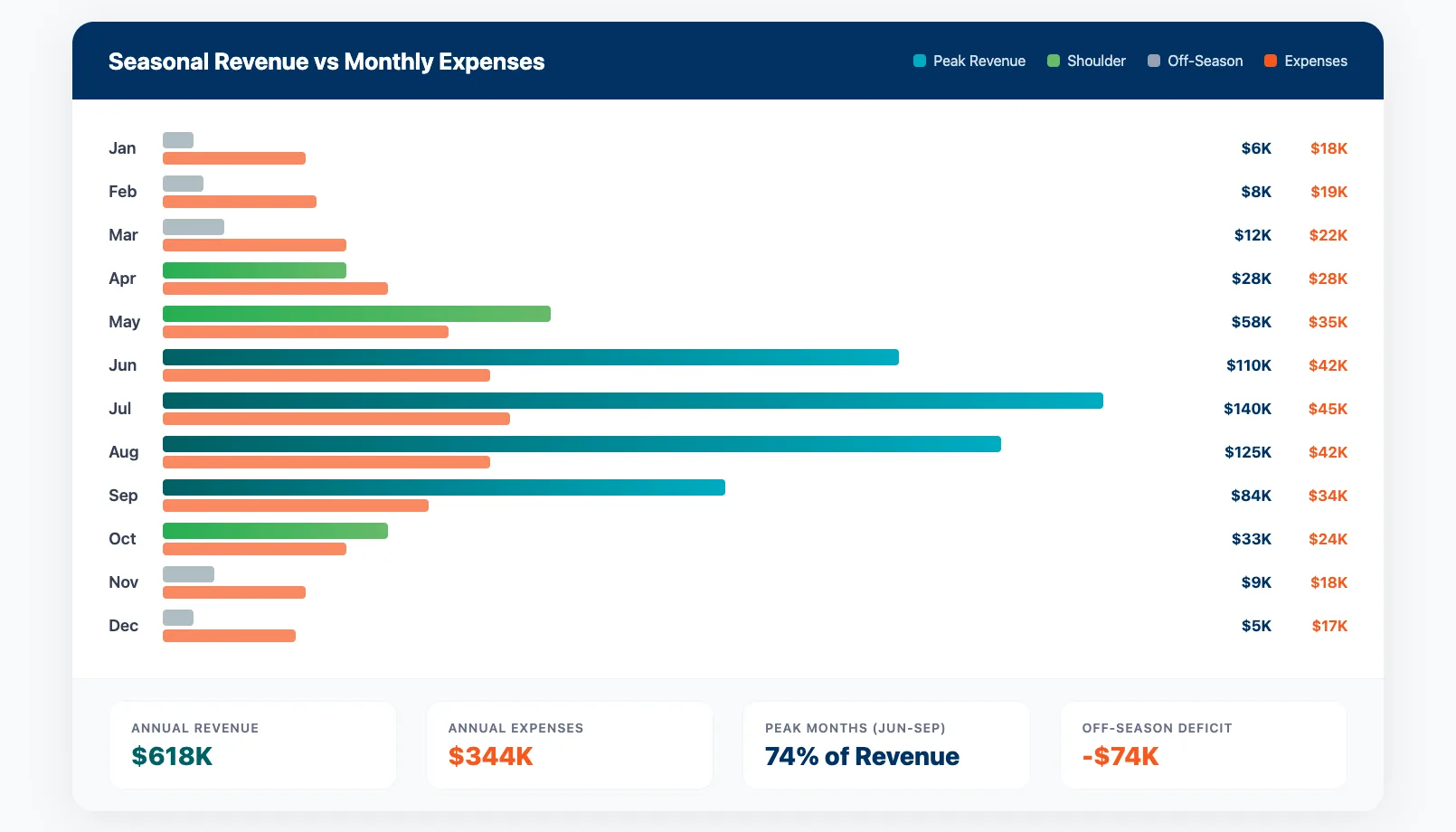Viewport: 1456px width, 832px height.
Task: Click the Oct month label
Action: pos(122,539)
